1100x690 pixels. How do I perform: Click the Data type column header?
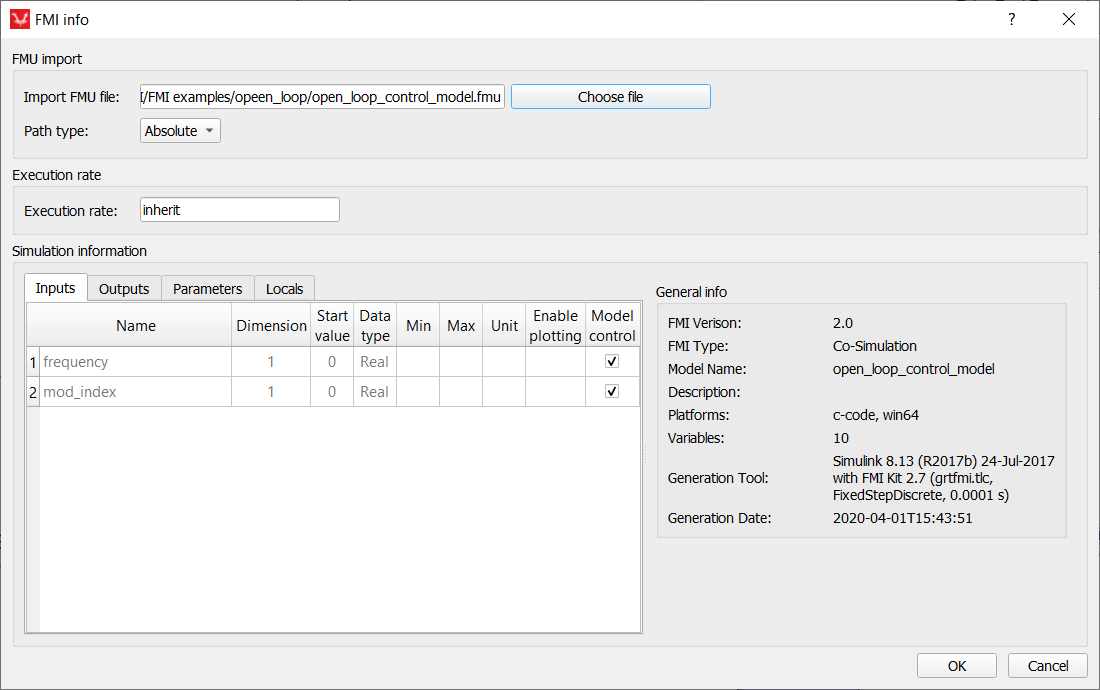tap(375, 325)
